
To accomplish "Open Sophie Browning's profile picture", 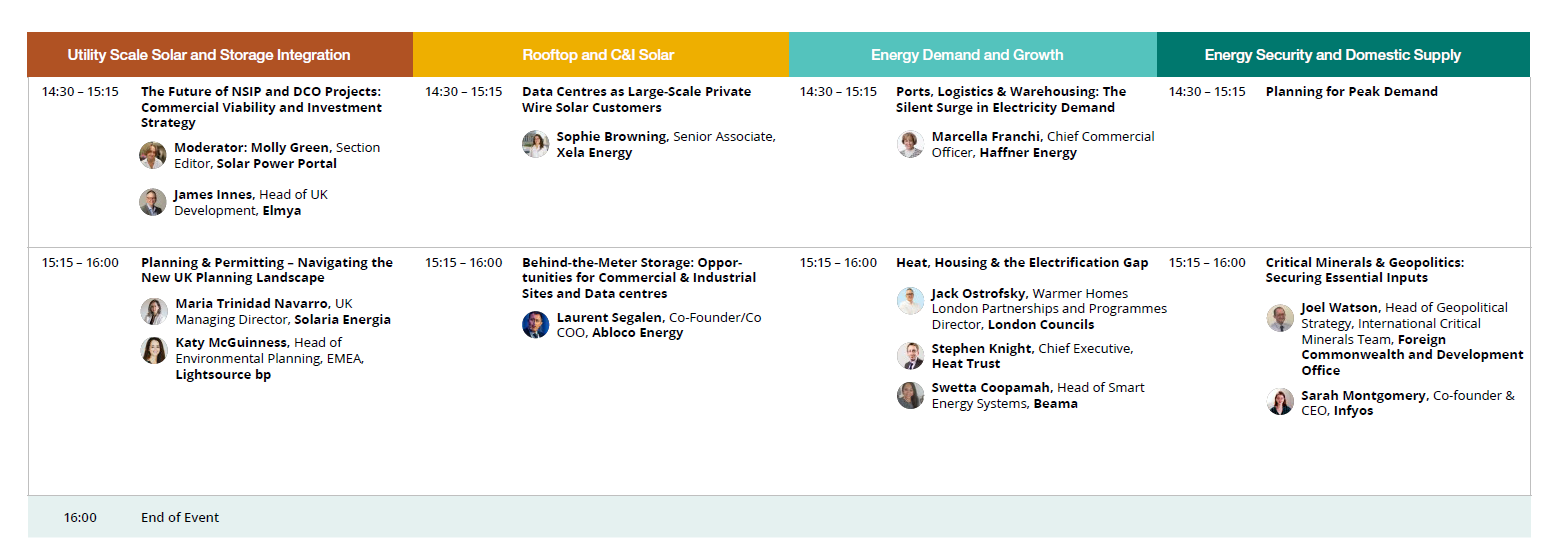I will pos(536,144).
